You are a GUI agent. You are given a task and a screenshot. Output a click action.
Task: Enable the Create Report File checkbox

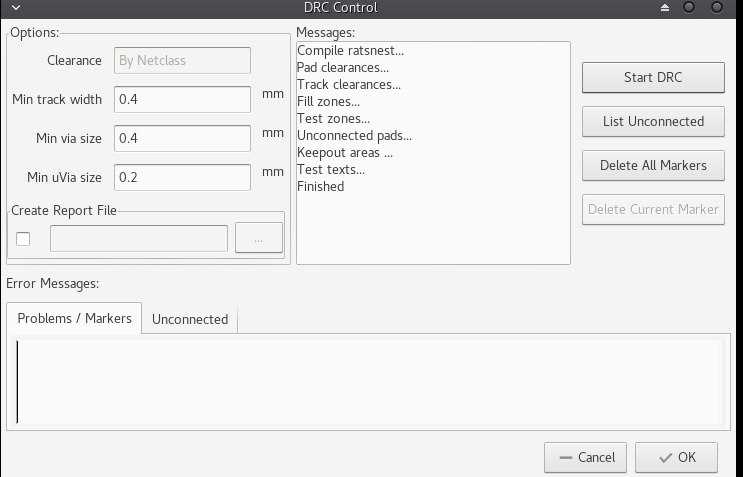[23, 239]
